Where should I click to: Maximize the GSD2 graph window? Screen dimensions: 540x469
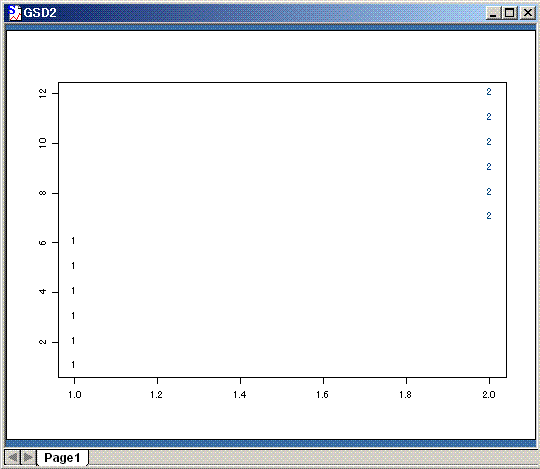(x=509, y=13)
